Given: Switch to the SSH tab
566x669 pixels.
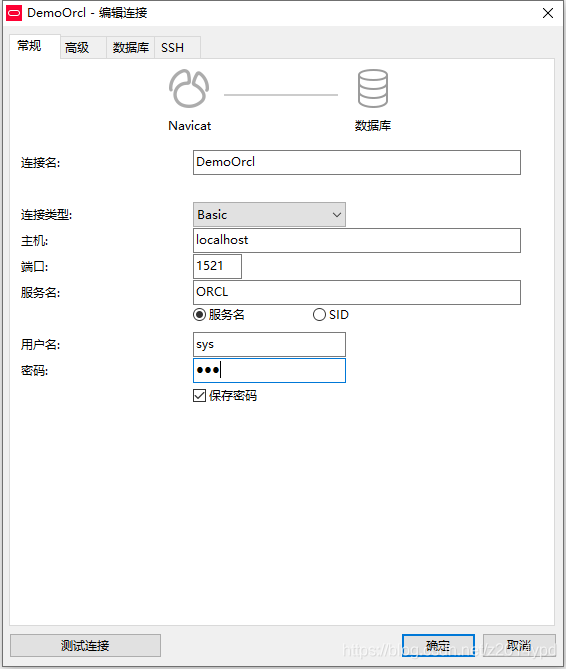Looking at the screenshot, I should point(177,48).
